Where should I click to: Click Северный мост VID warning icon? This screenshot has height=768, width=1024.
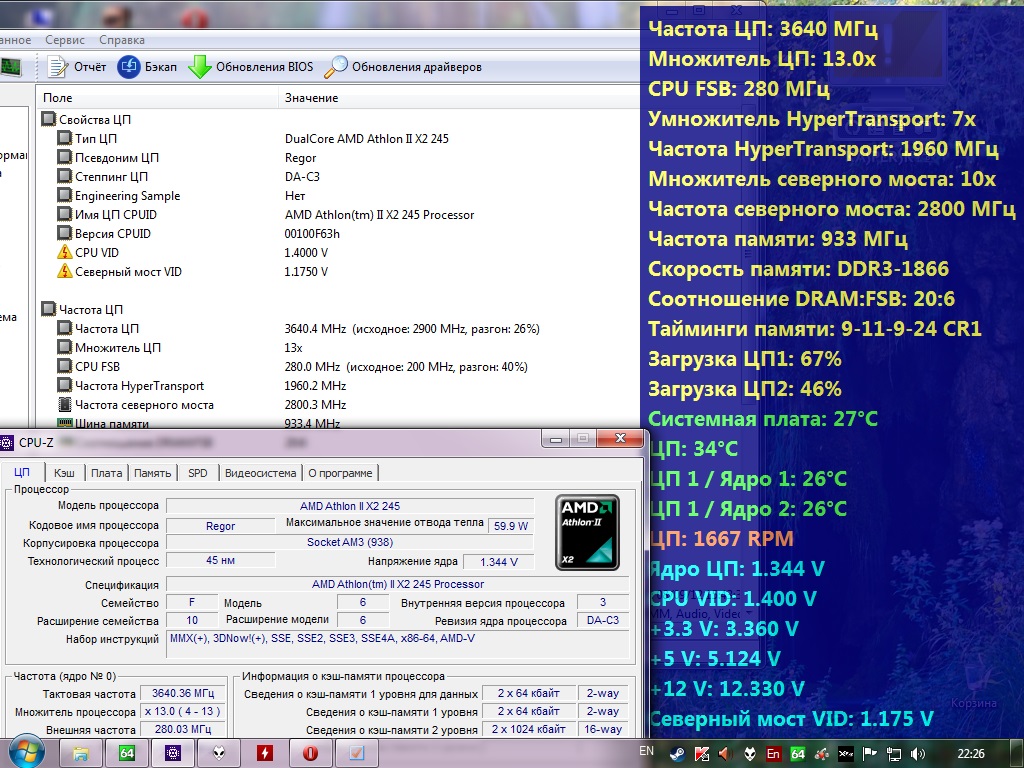(64, 270)
